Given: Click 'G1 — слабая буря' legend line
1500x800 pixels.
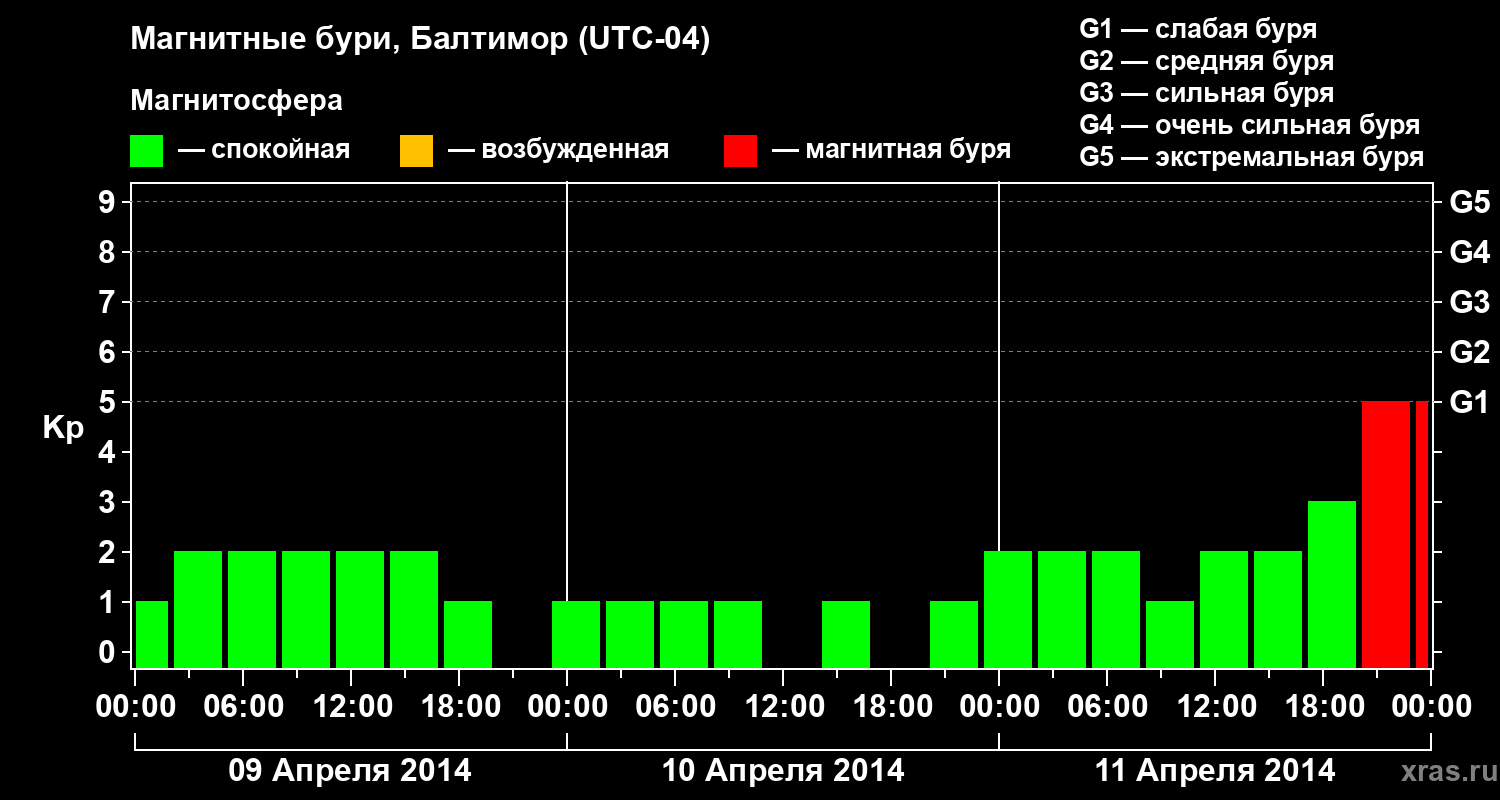Looking at the screenshot, I should (x=1198, y=29).
